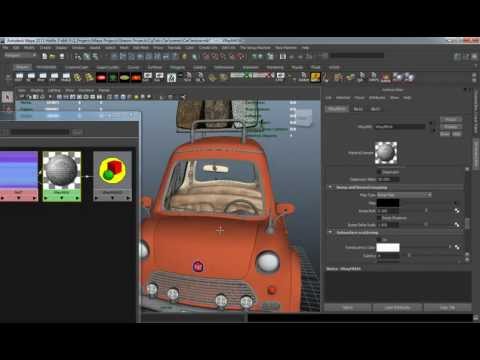Toggle the Bump Shadows checkbox
The image size is (480, 360).
[379, 218]
